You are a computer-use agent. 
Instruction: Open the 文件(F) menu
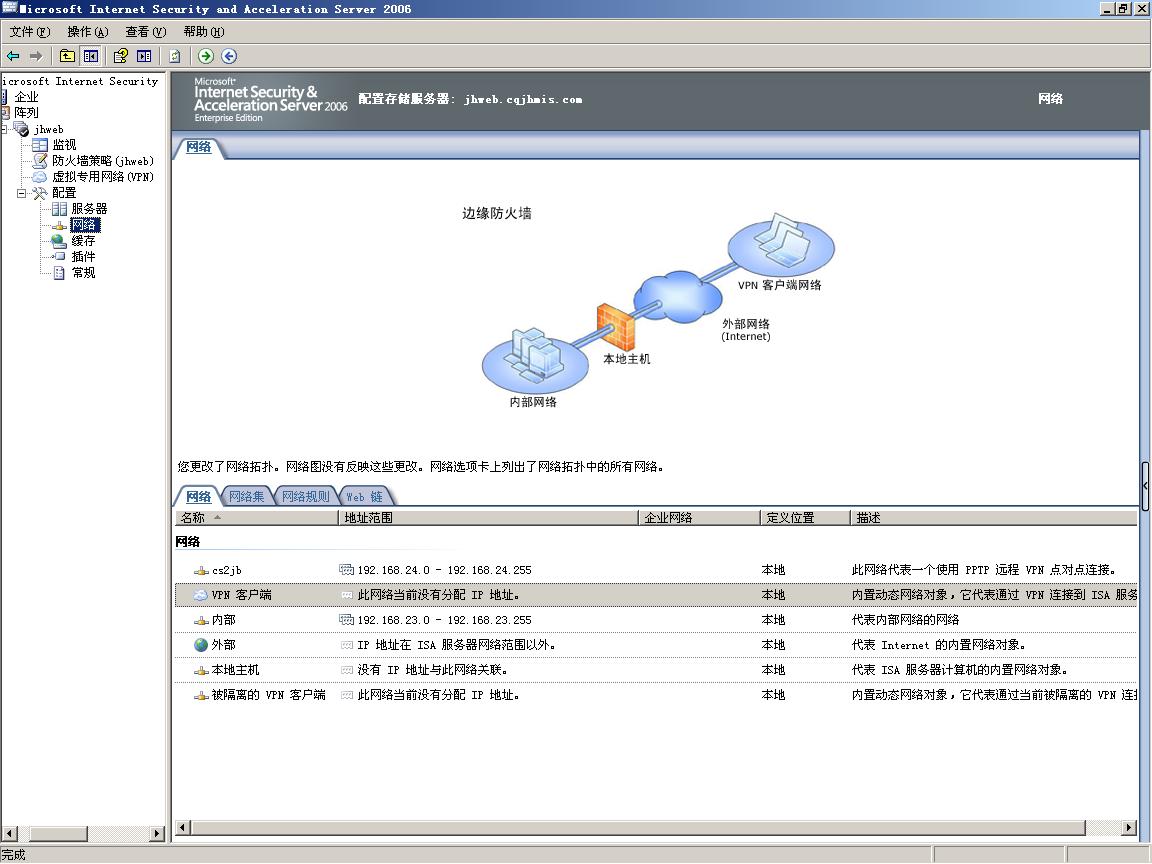click(x=30, y=32)
